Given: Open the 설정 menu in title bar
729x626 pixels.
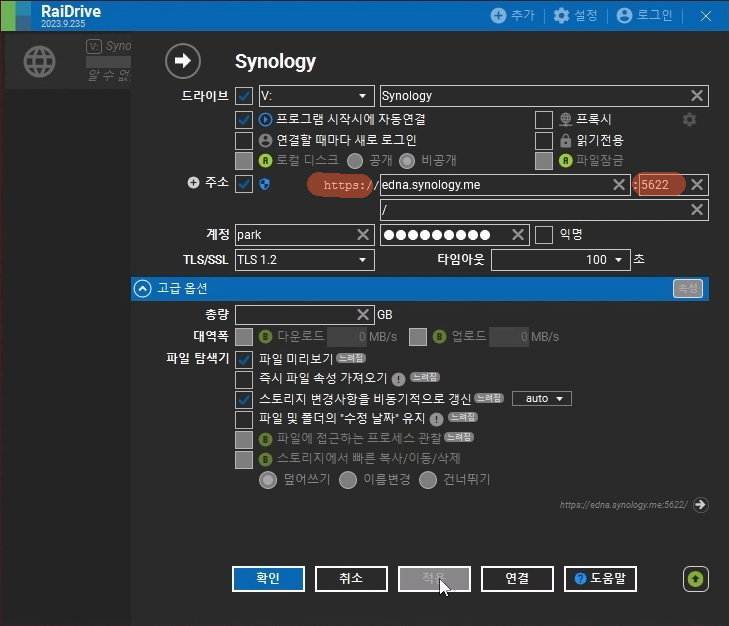Looking at the screenshot, I should click(575, 15).
